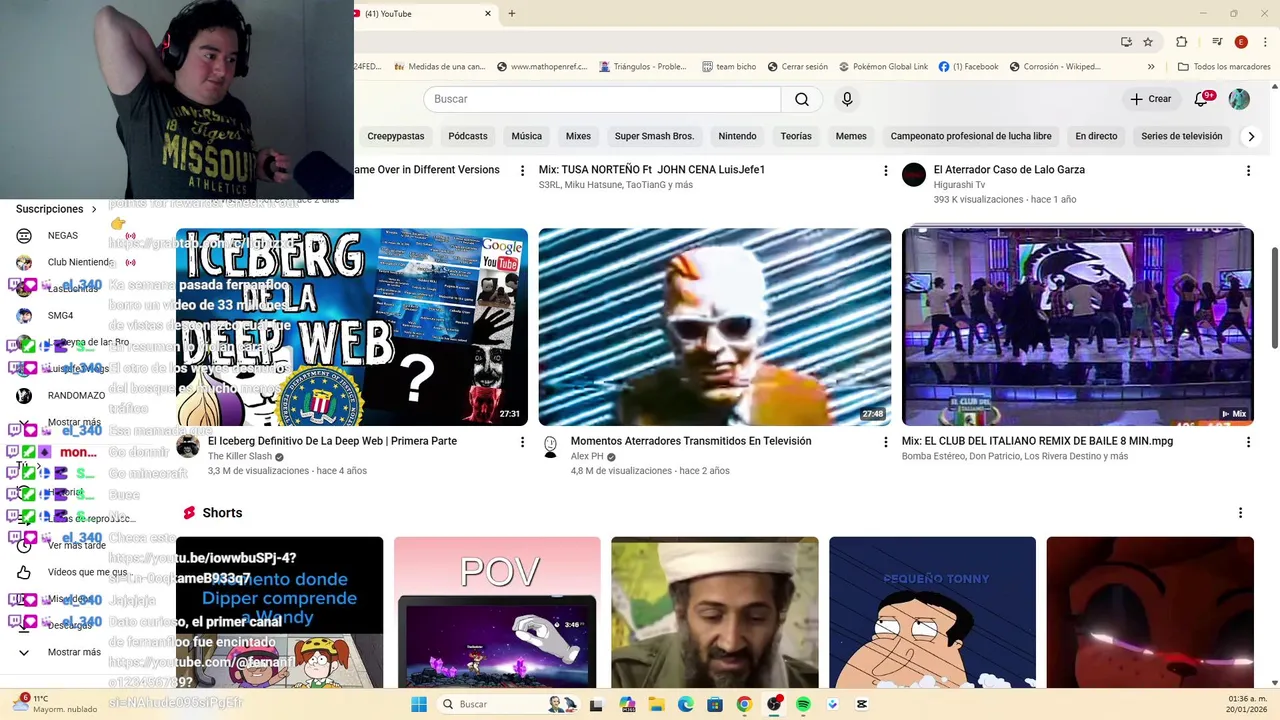Click into the YouTube Buscar search field
Image resolution: width=1280 pixels, height=720 pixels.
pyautogui.click(x=602, y=99)
